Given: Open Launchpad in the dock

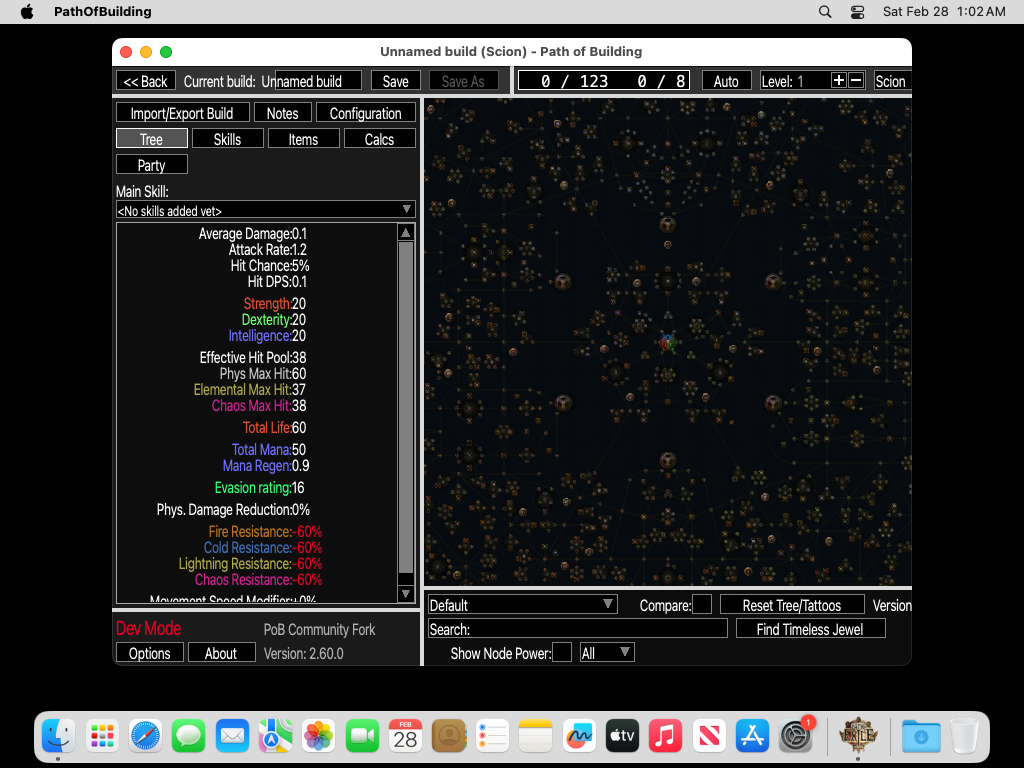Looking at the screenshot, I should 102,736.
